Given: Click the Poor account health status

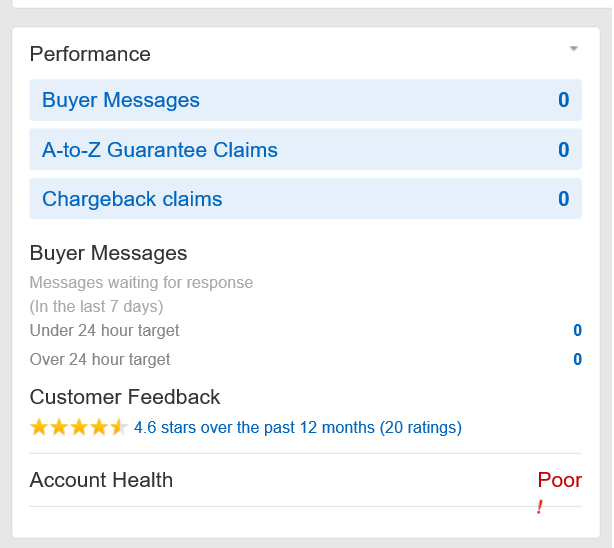Looking at the screenshot, I should point(560,480).
